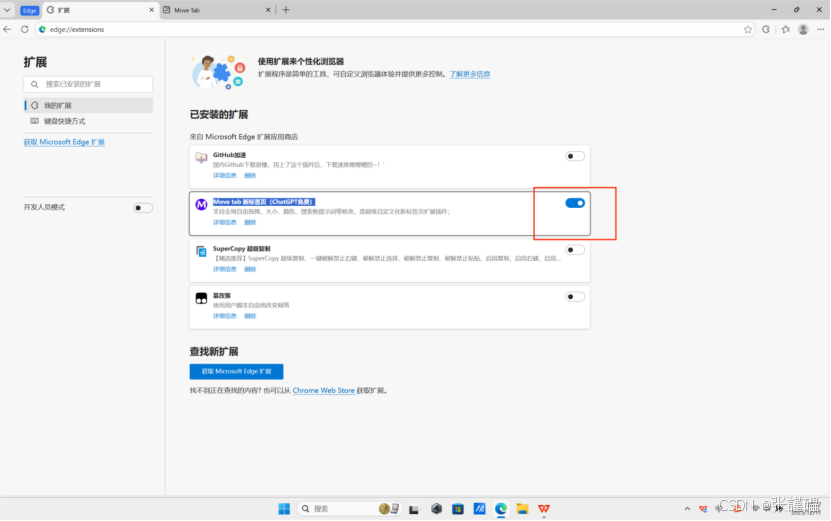
Task: Go back using the browser back arrow
Action: pyautogui.click(x=7, y=29)
